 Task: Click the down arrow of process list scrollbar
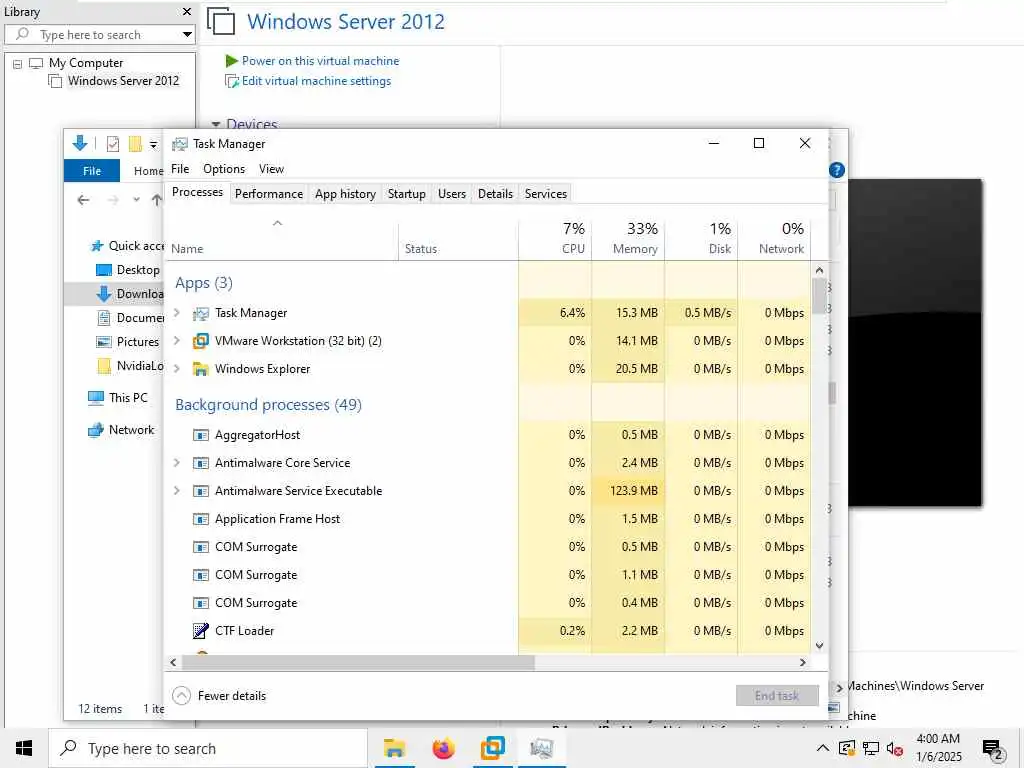(x=820, y=646)
